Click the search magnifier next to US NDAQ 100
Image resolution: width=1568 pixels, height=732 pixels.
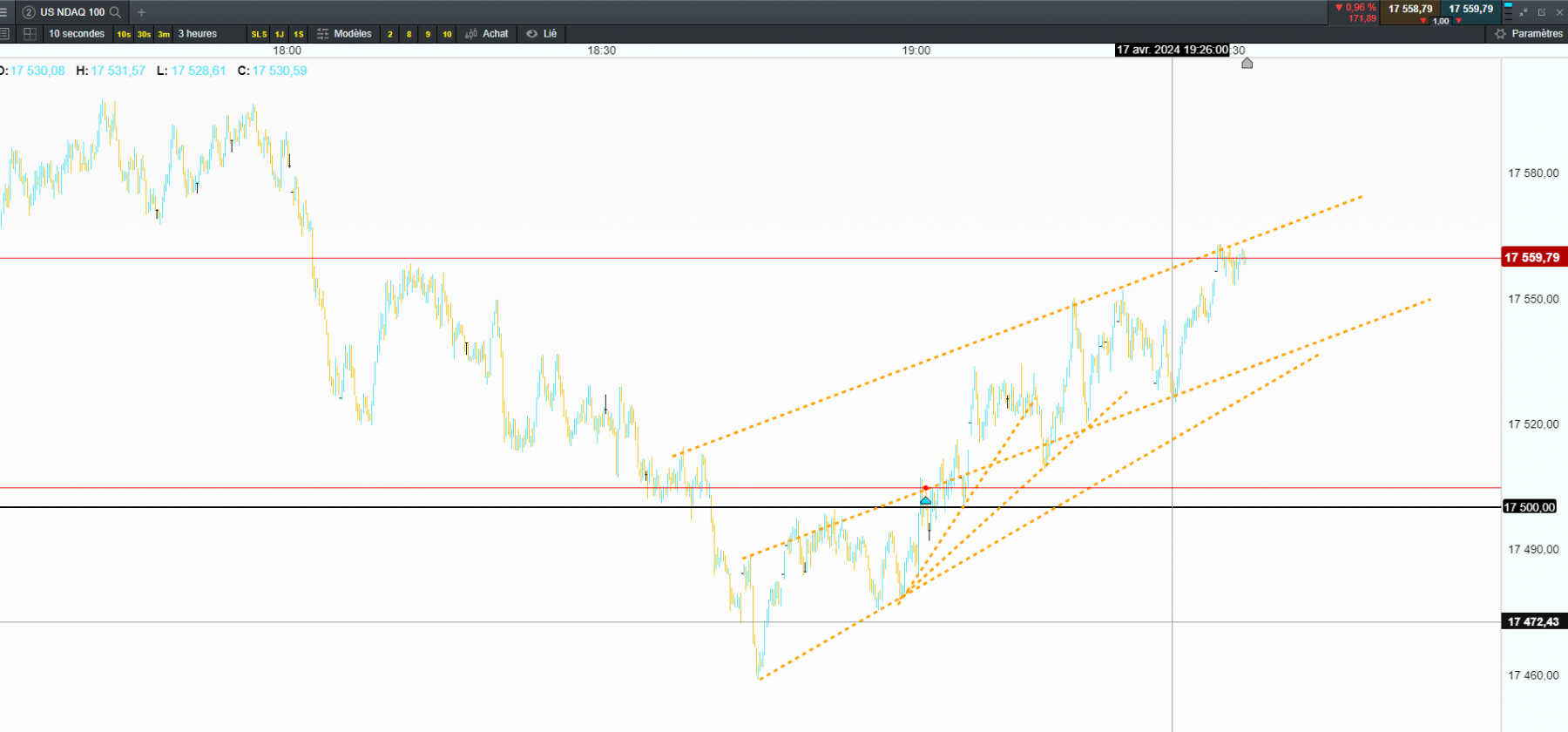pyautogui.click(x=115, y=12)
